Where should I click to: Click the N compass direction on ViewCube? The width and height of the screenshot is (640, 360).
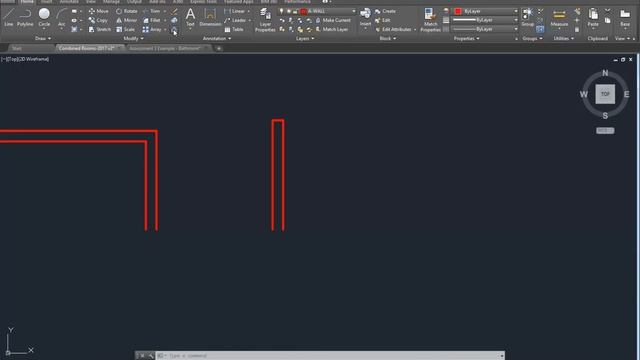pyautogui.click(x=605, y=73)
